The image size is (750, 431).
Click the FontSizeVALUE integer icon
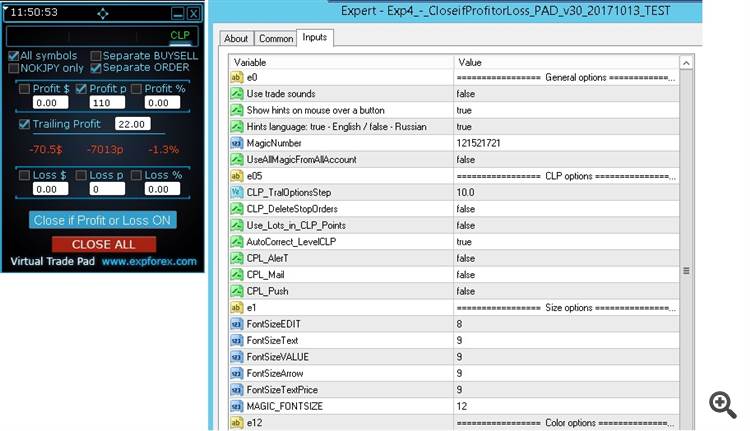(x=236, y=357)
